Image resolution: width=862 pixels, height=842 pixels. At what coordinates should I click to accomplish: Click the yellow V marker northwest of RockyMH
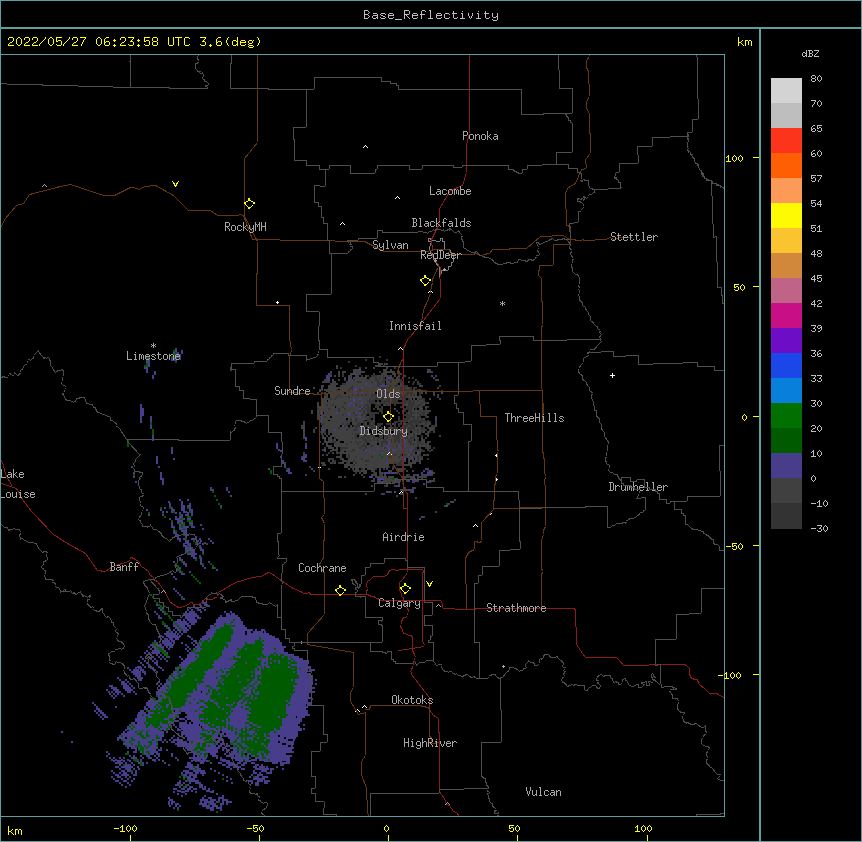point(175,184)
